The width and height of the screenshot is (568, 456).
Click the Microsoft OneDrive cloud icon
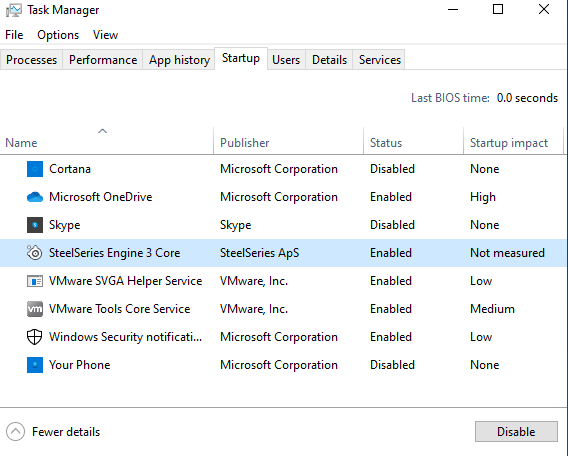[x=35, y=197]
